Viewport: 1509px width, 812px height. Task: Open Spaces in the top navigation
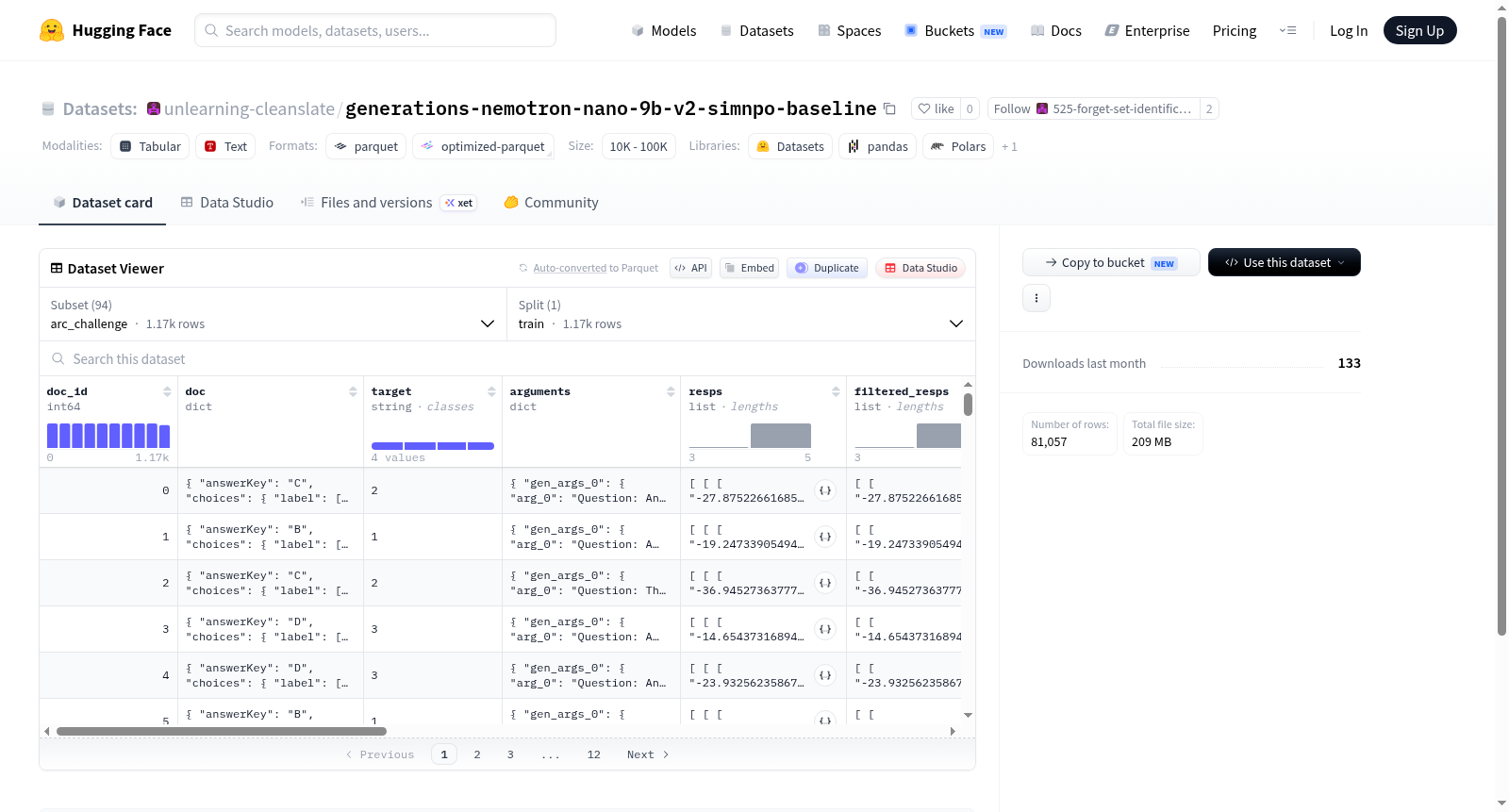click(x=850, y=30)
